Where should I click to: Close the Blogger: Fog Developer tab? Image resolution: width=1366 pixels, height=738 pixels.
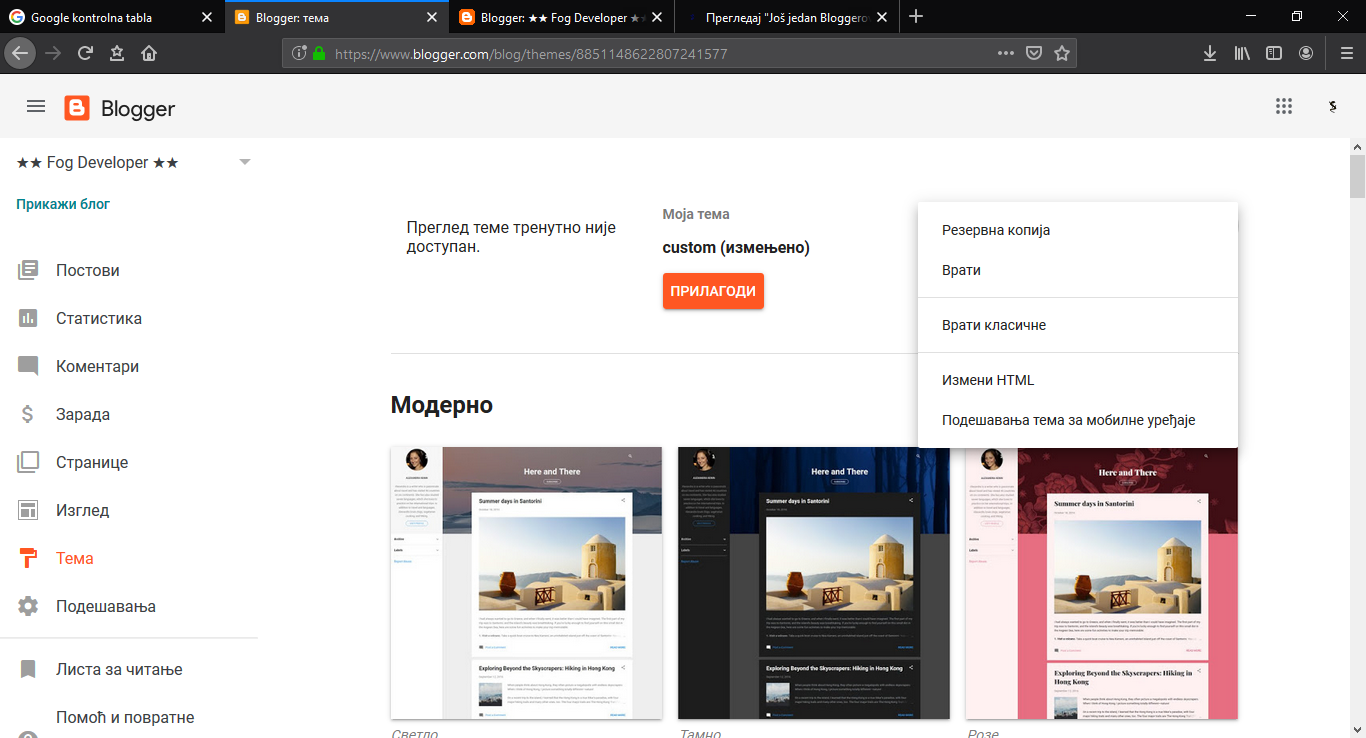click(x=656, y=17)
